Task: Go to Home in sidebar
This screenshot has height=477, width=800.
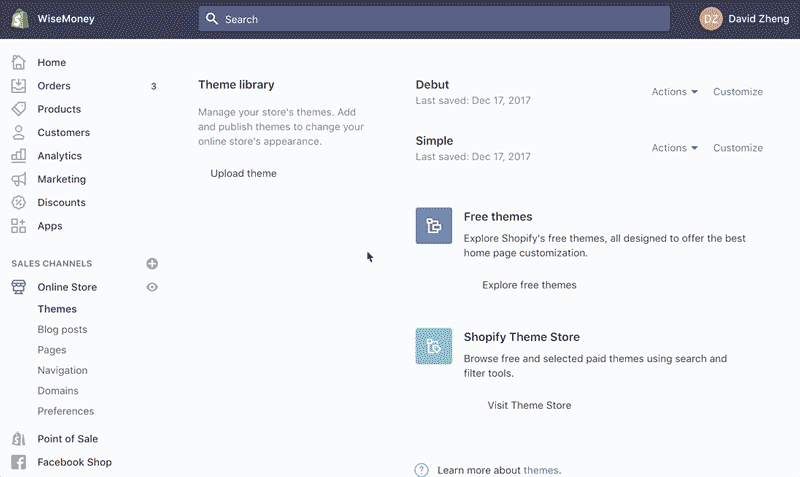Action: coord(52,62)
